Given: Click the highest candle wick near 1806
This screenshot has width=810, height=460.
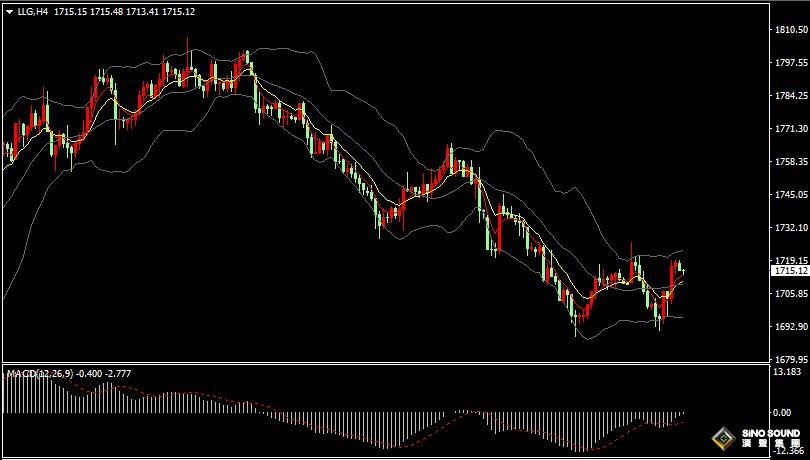Looking at the screenshot, I should (188, 44).
